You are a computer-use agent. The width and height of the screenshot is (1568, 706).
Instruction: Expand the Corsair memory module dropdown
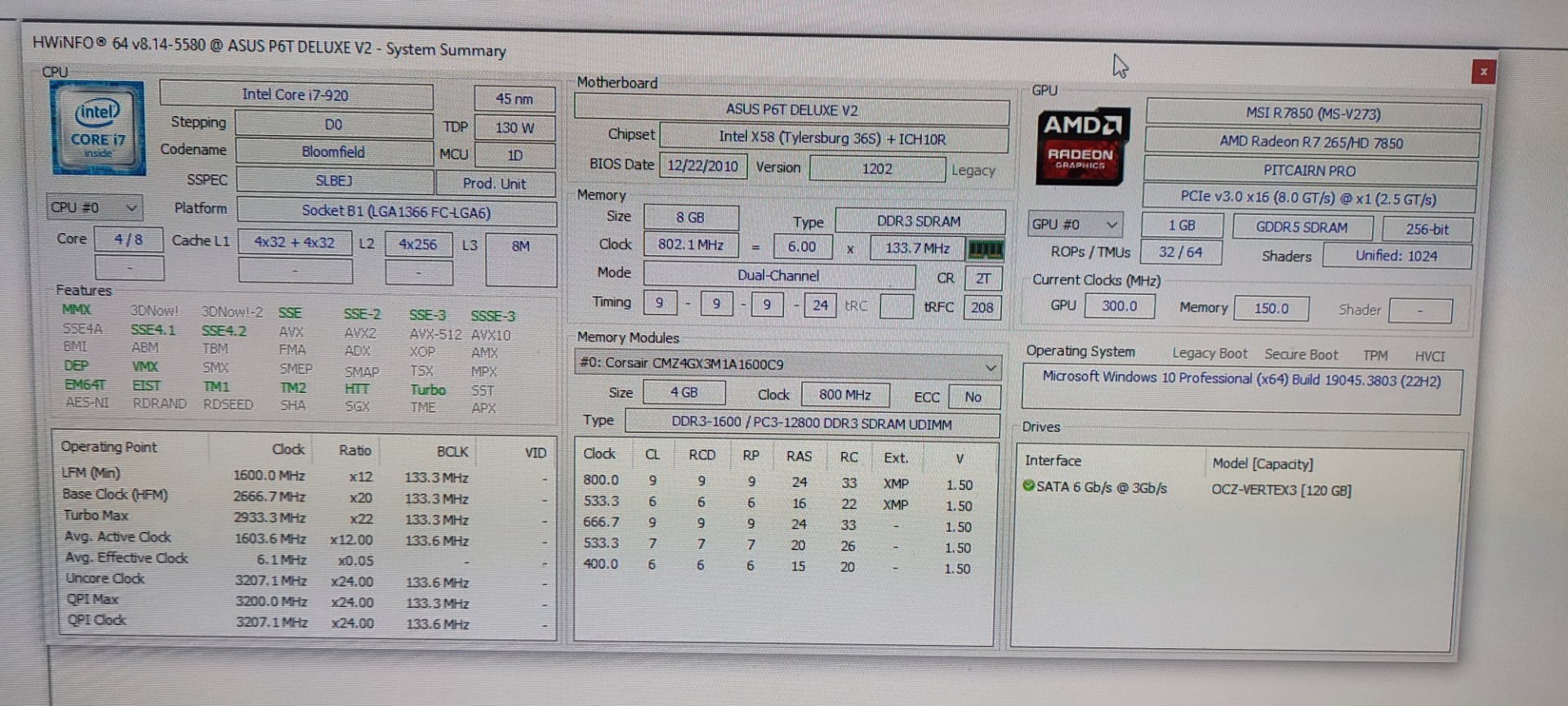[x=788, y=364]
